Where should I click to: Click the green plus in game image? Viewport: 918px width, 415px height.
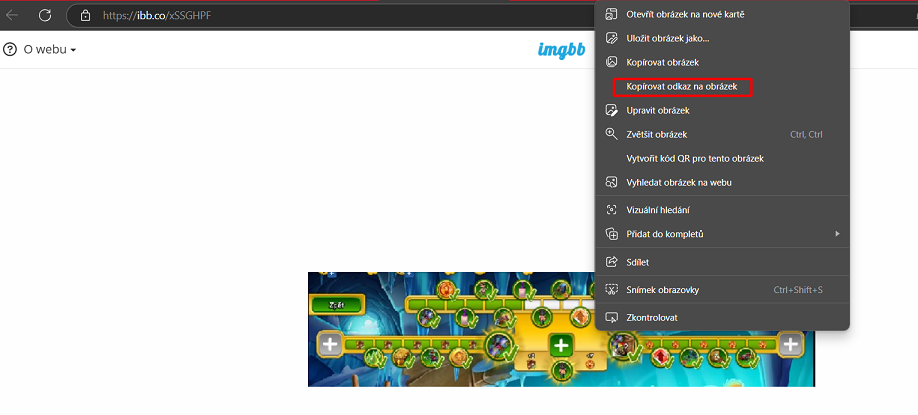click(x=561, y=345)
